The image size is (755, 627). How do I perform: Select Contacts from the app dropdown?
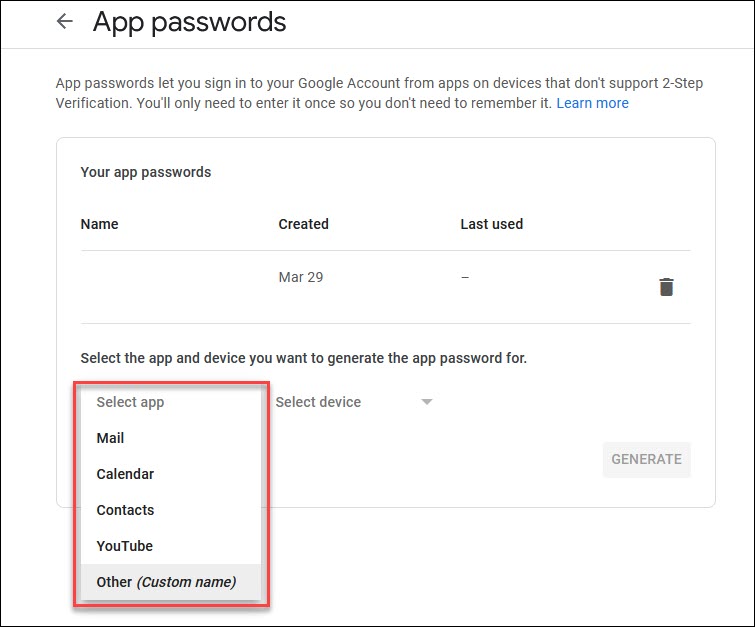(x=125, y=510)
